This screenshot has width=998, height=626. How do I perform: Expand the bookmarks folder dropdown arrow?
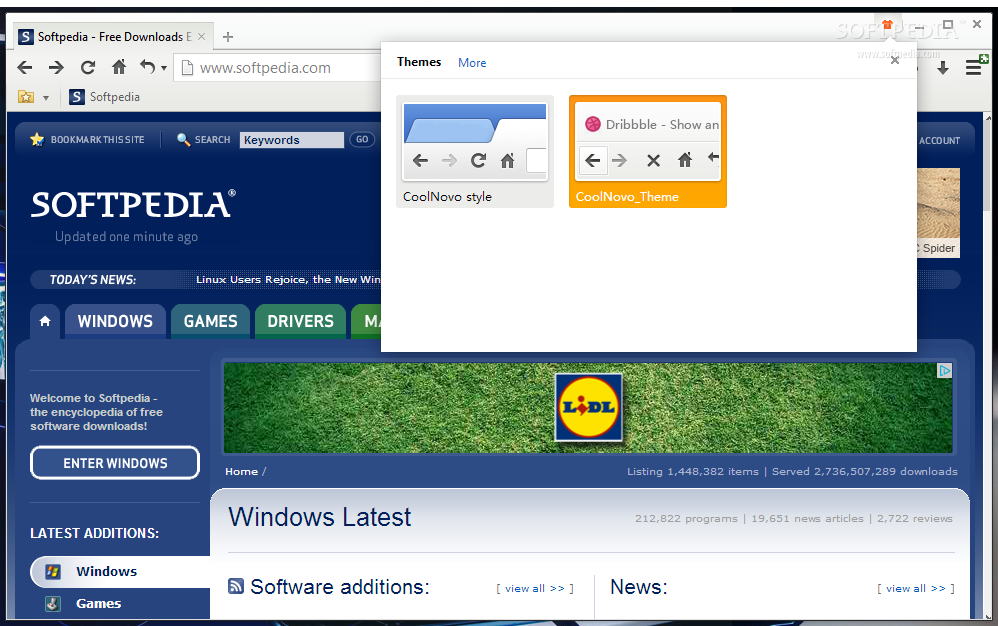(x=46, y=97)
